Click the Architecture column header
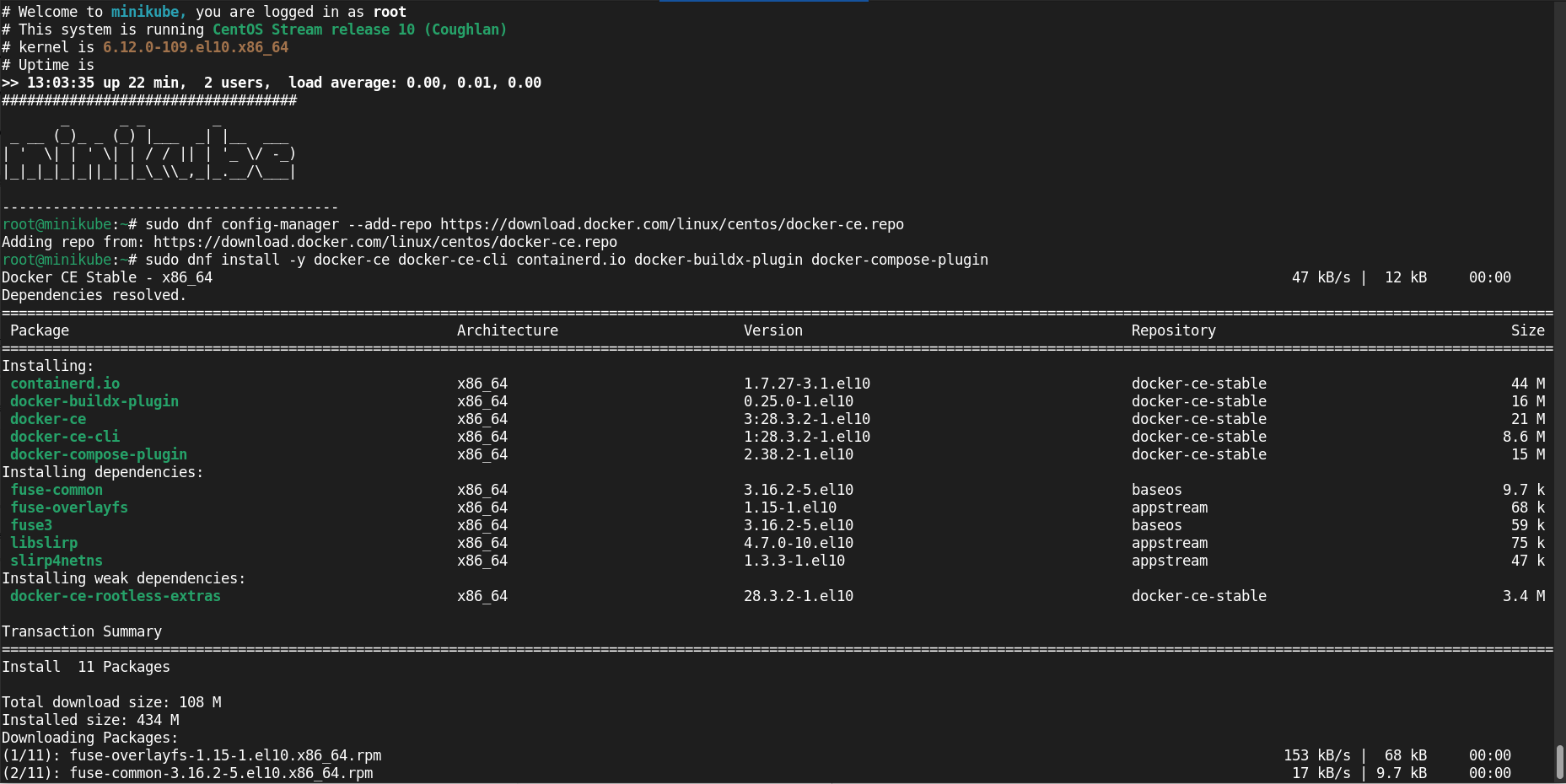 [508, 330]
